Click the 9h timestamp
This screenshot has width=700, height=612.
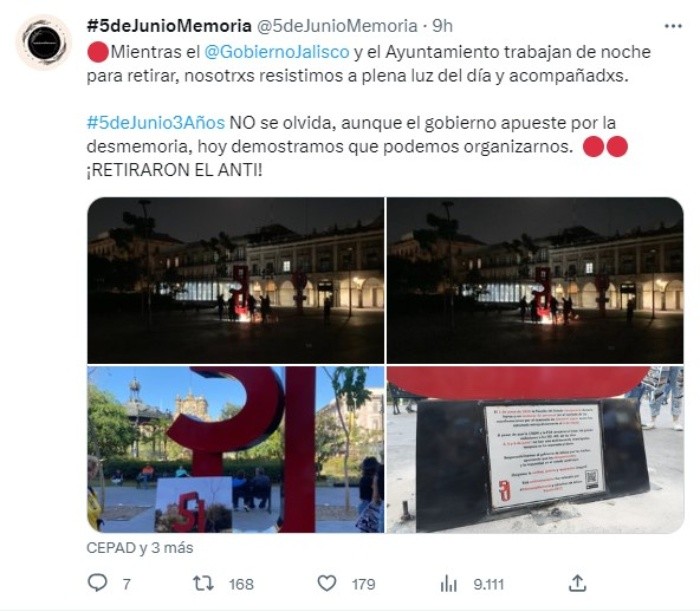click(442, 26)
